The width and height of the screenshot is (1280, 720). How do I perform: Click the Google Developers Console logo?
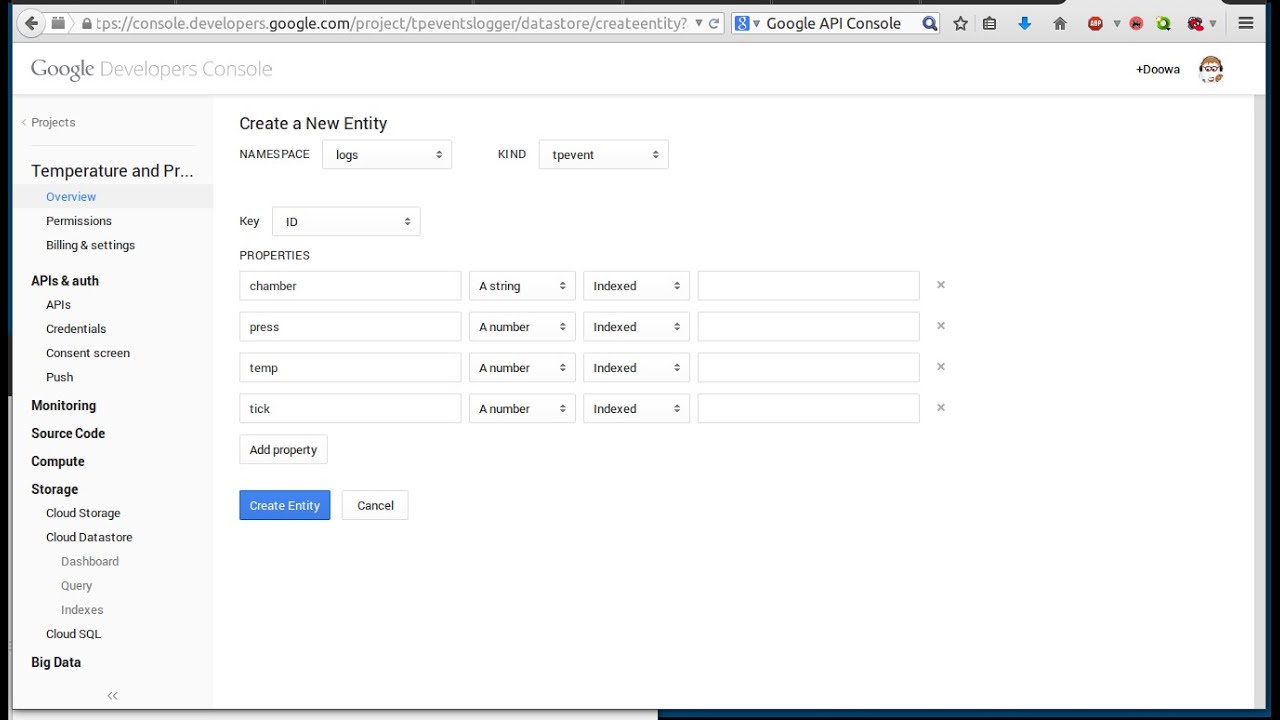coord(151,69)
